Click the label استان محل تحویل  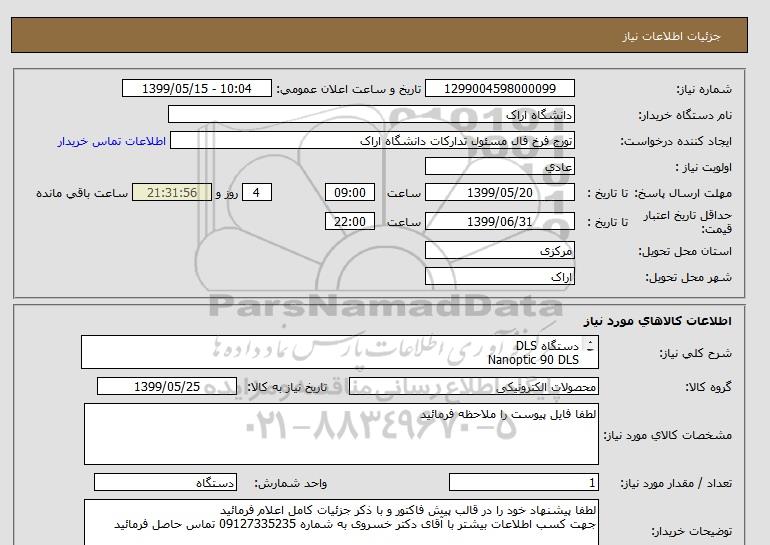click(x=685, y=251)
